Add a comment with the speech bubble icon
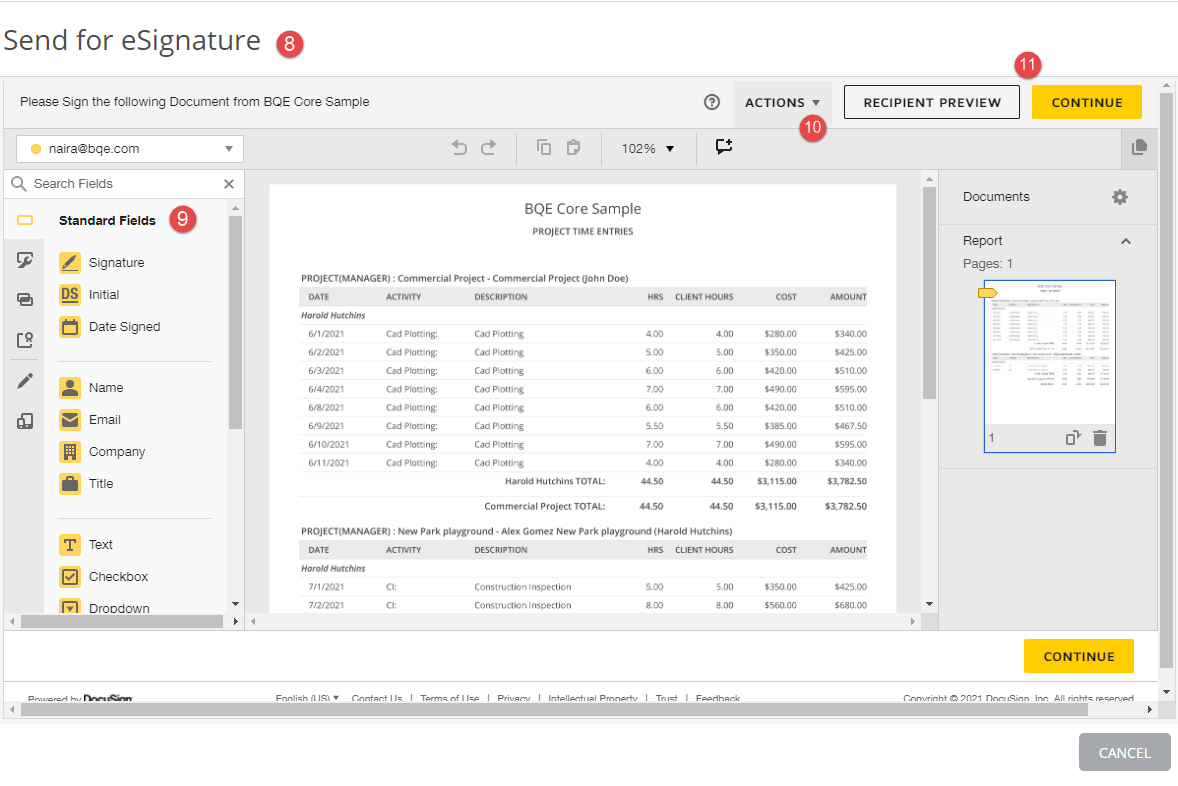 pos(723,147)
